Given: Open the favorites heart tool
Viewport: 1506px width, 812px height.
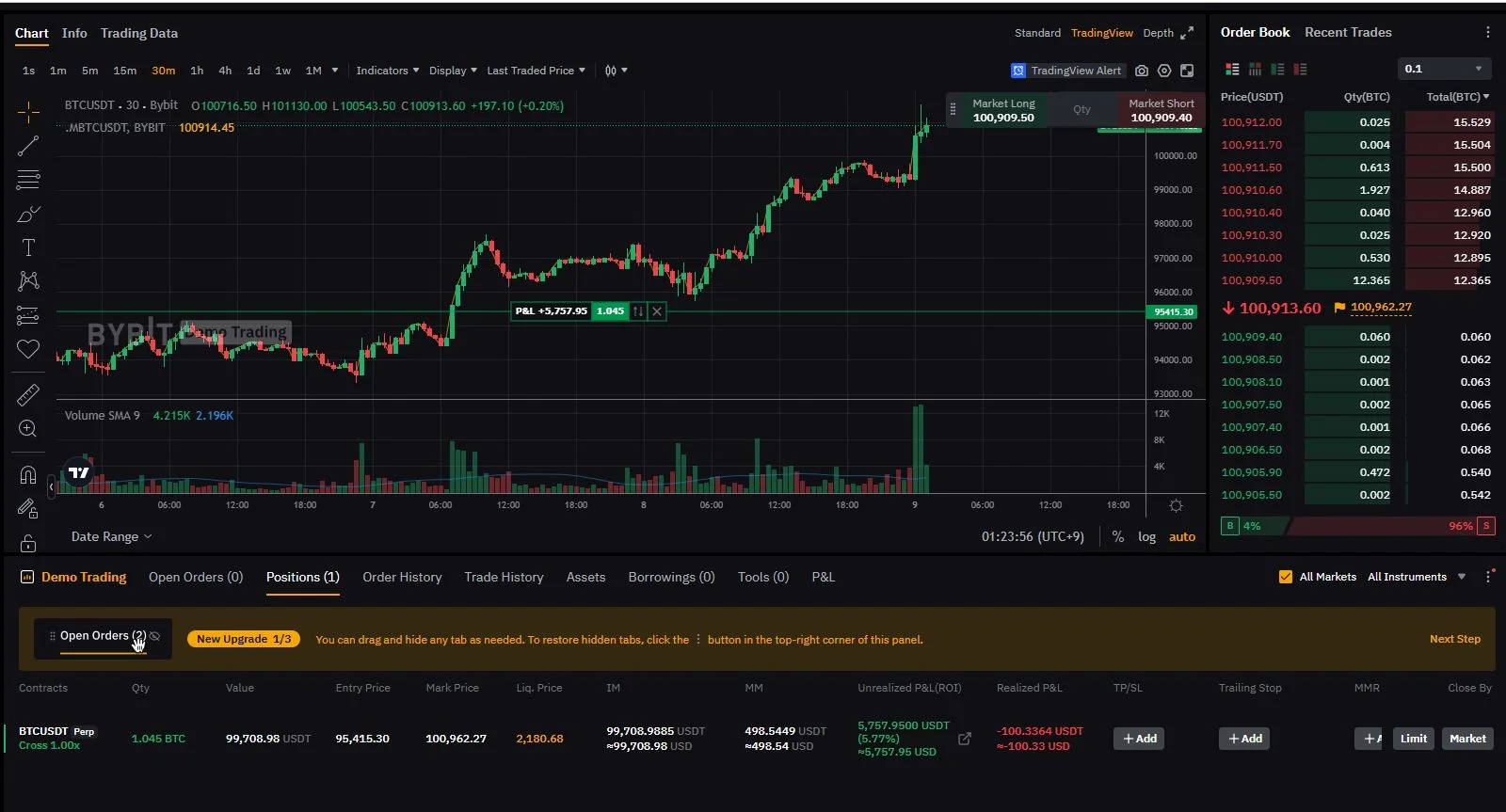Looking at the screenshot, I should tap(28, 349).
